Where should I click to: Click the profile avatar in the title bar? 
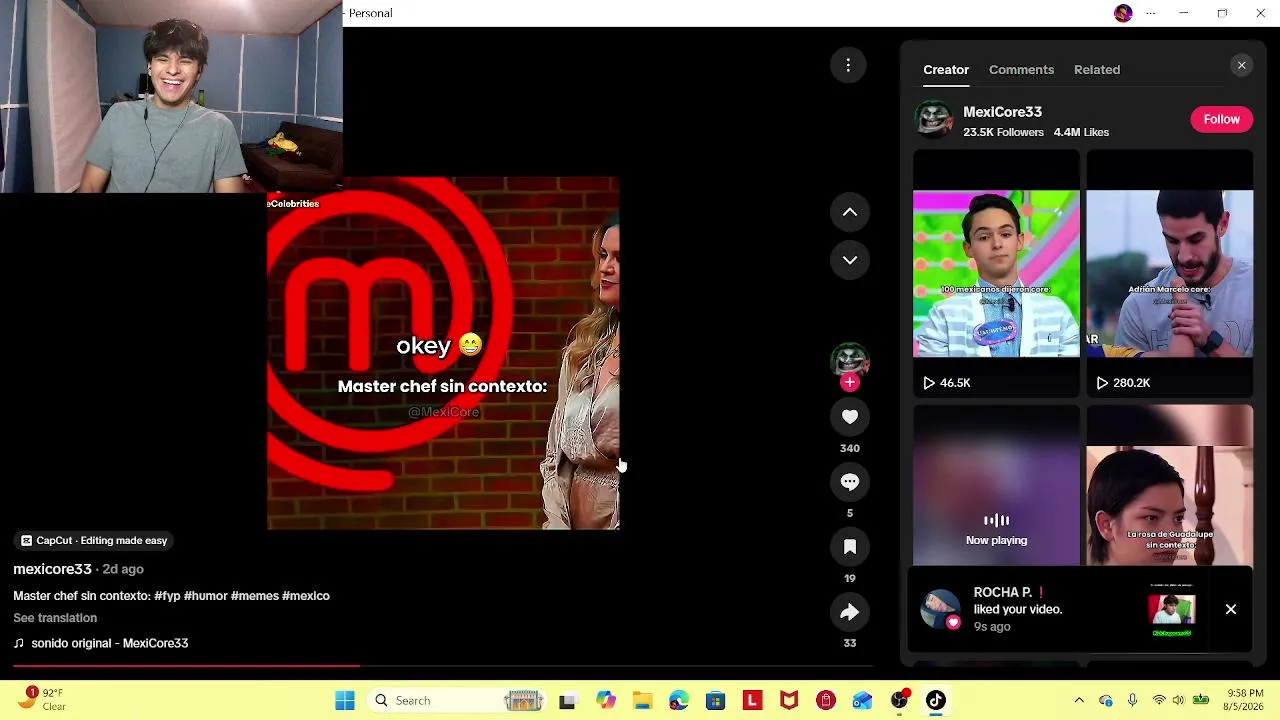click(1123, 13)
